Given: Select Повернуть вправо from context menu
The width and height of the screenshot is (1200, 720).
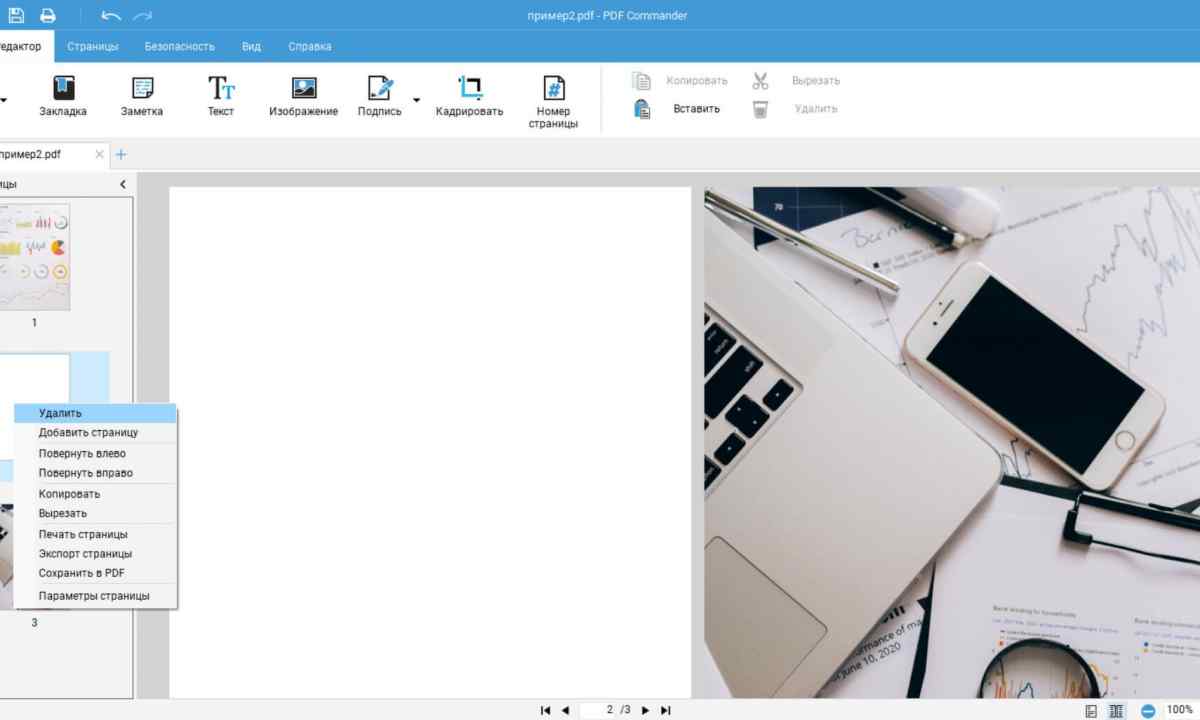Looking at the screenshot, I should click(85, 473).
